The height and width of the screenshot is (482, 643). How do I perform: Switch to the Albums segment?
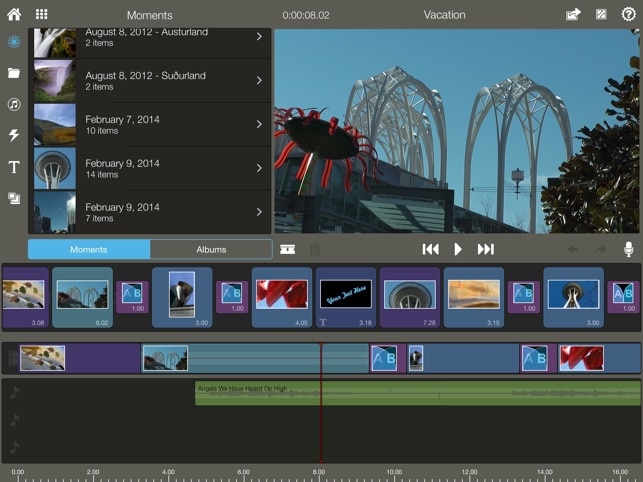(x=211, y=250)
